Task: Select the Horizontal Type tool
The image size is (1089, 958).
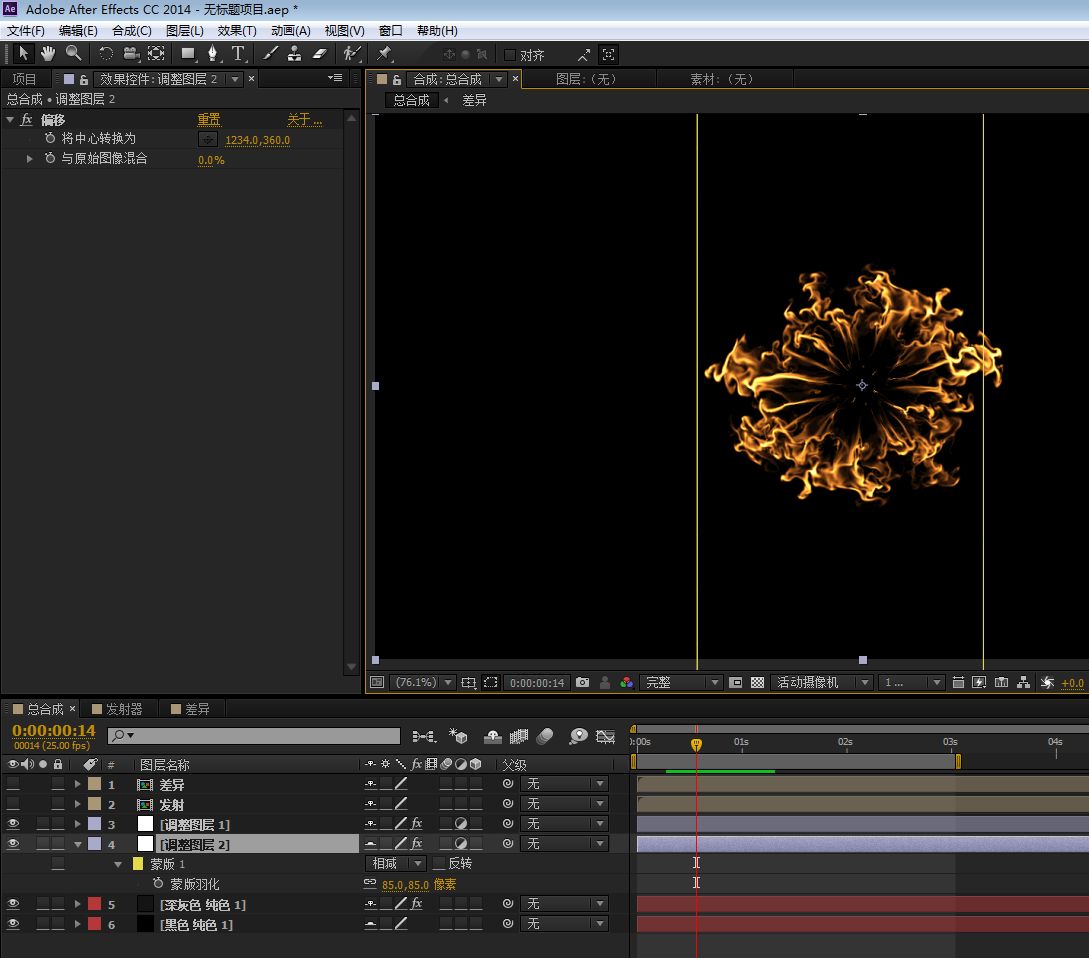Action: pos(238,54)
